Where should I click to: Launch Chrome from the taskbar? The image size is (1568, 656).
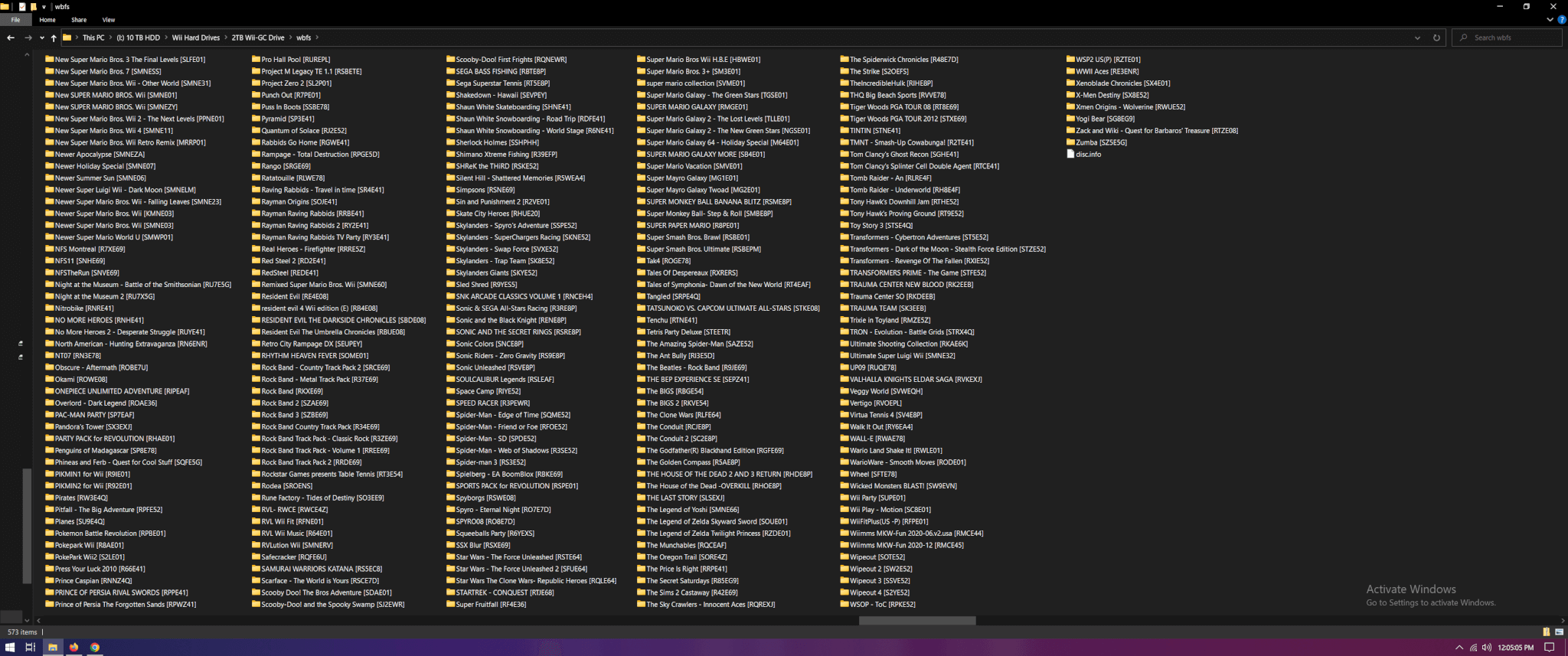tap(95, 648)
